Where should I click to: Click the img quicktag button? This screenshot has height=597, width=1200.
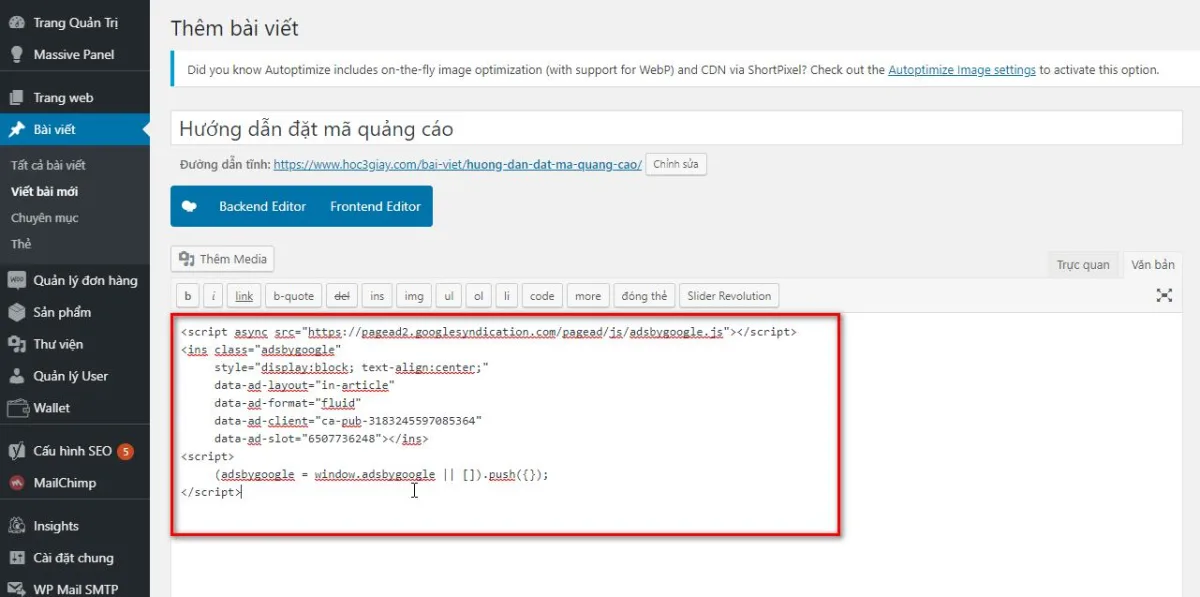pyautogui.click(x=414, y=296)
